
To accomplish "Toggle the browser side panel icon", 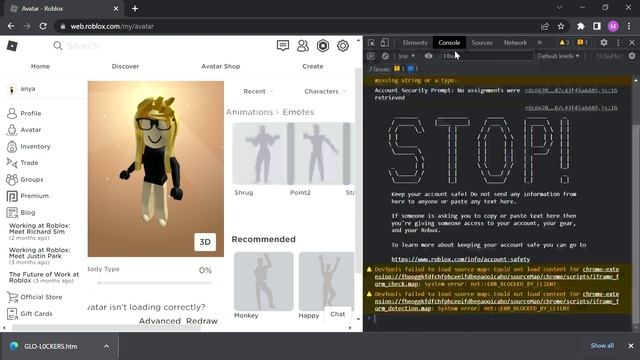I will 597,26.
